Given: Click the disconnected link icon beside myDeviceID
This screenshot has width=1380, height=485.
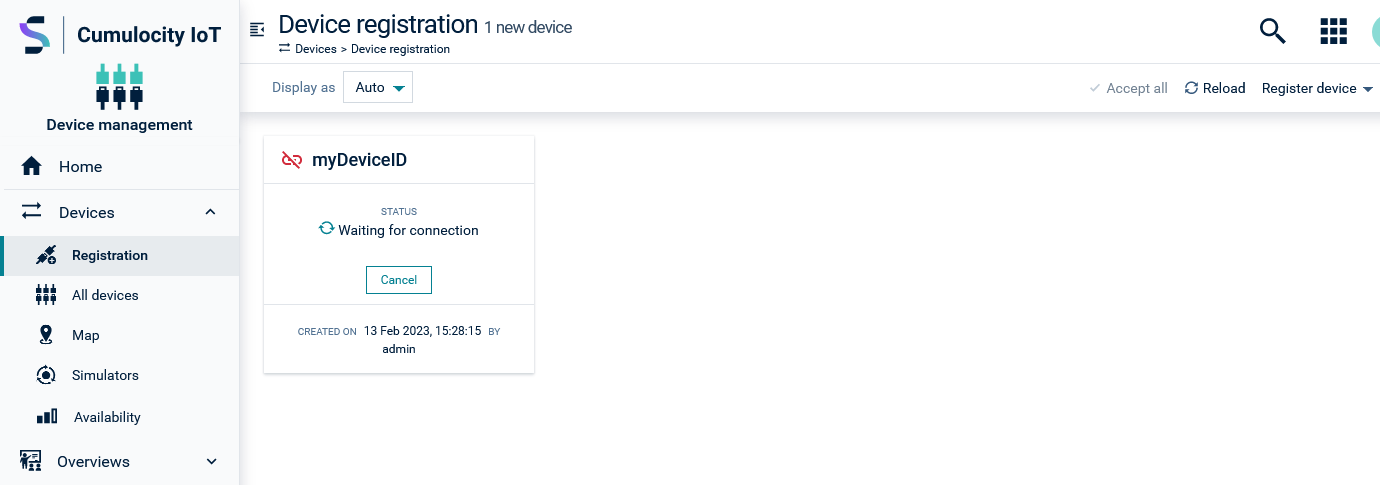Looking at the screenshot, I should [292, 160].
